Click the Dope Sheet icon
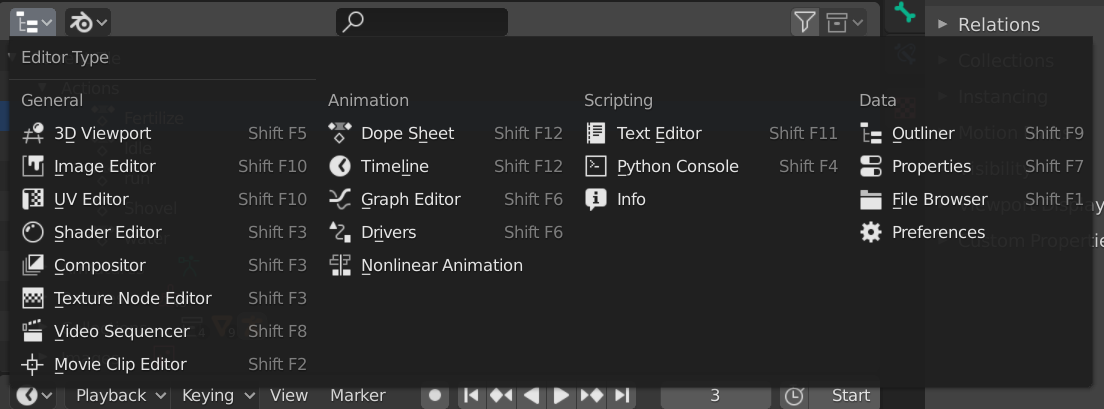 pos(340,133)
